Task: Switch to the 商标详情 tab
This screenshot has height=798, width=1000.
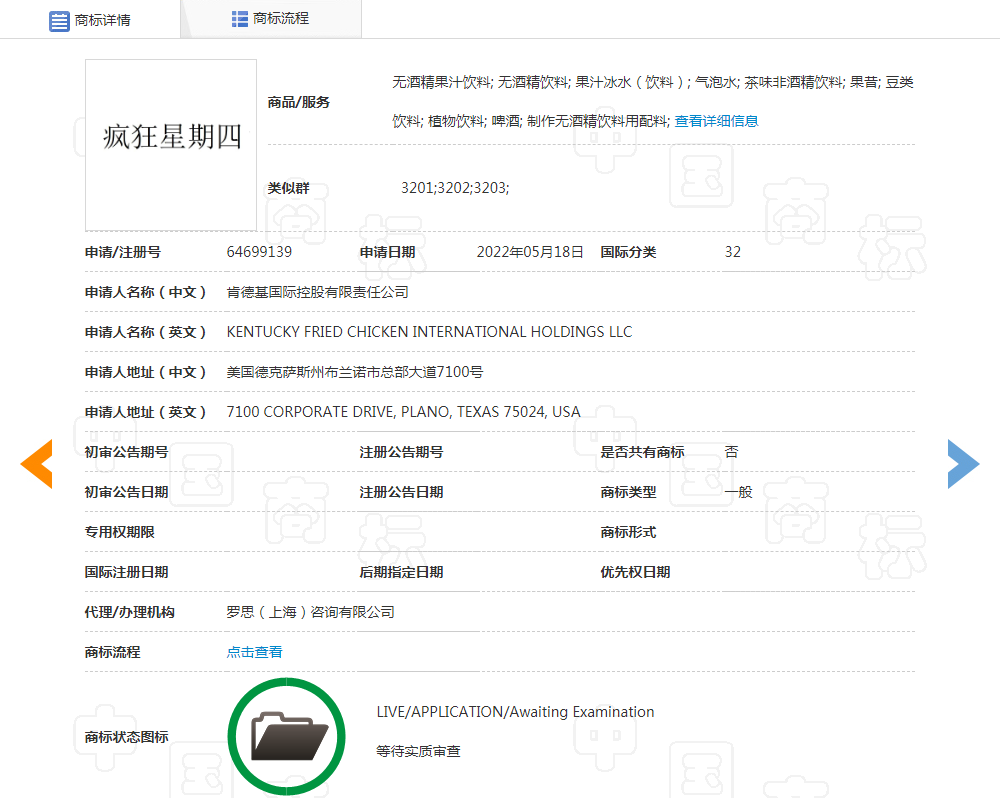Action: (90, 20)
